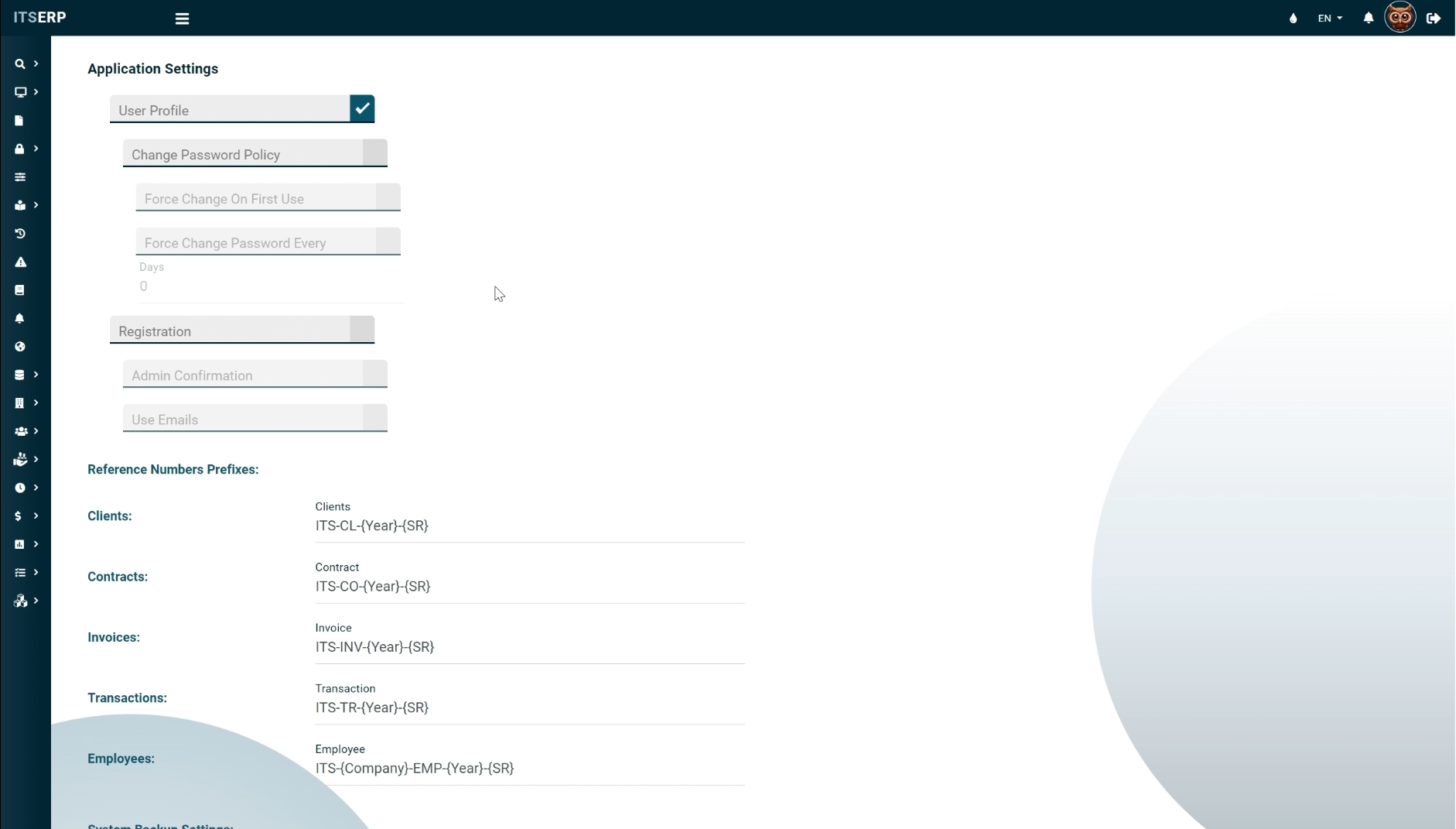Click the history clock-arrow sidebar icon

(x=20, y=234)
